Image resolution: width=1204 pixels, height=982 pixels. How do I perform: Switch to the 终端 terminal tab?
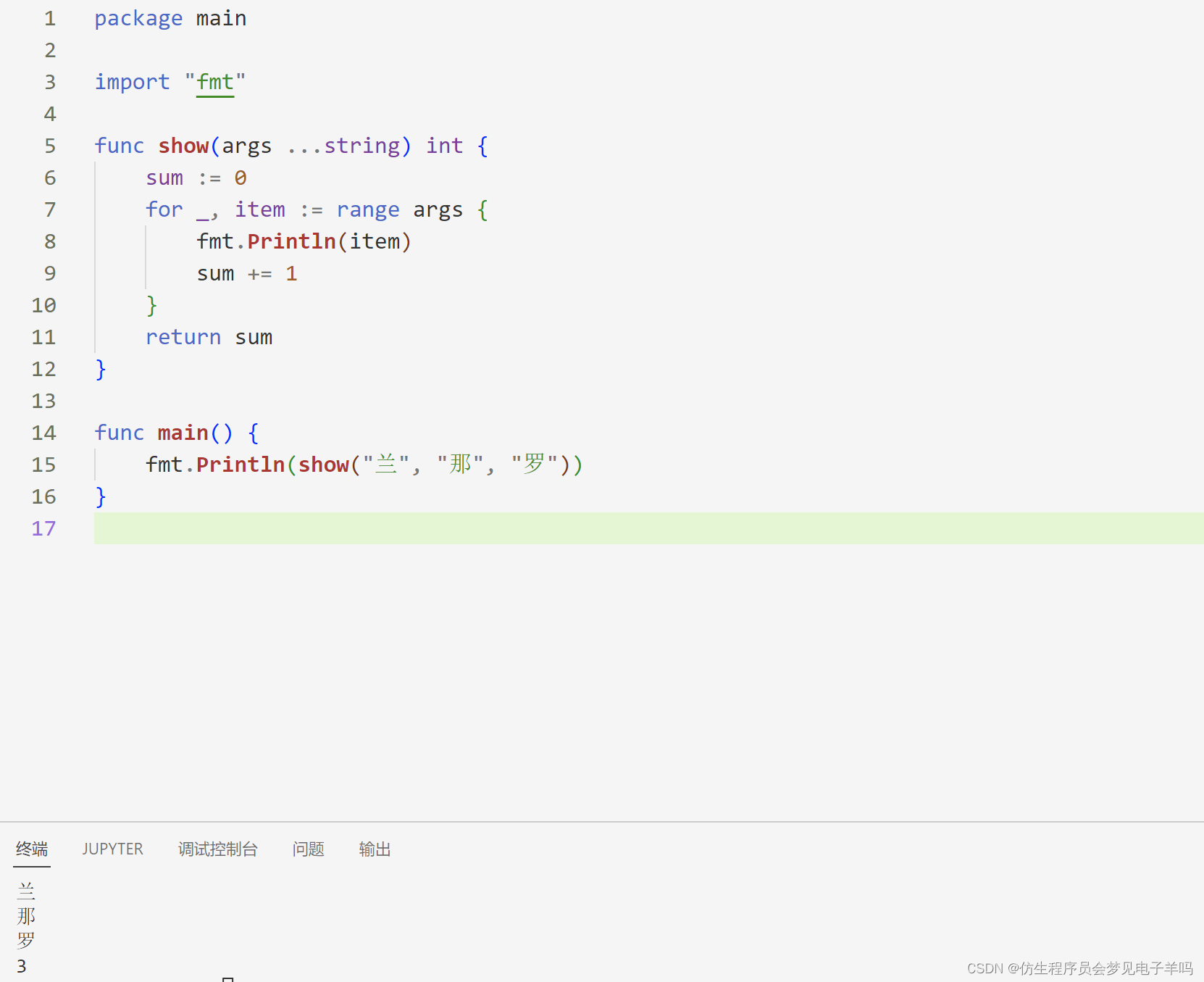(x=32, y=849)
